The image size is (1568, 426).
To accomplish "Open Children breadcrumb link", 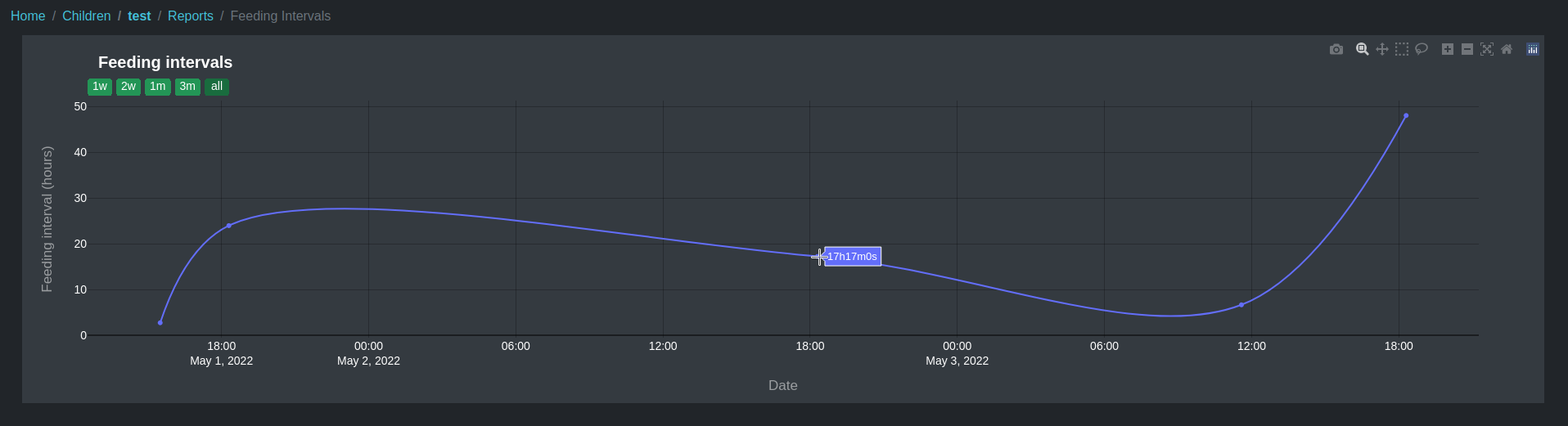I will click(x=87, y=16).
